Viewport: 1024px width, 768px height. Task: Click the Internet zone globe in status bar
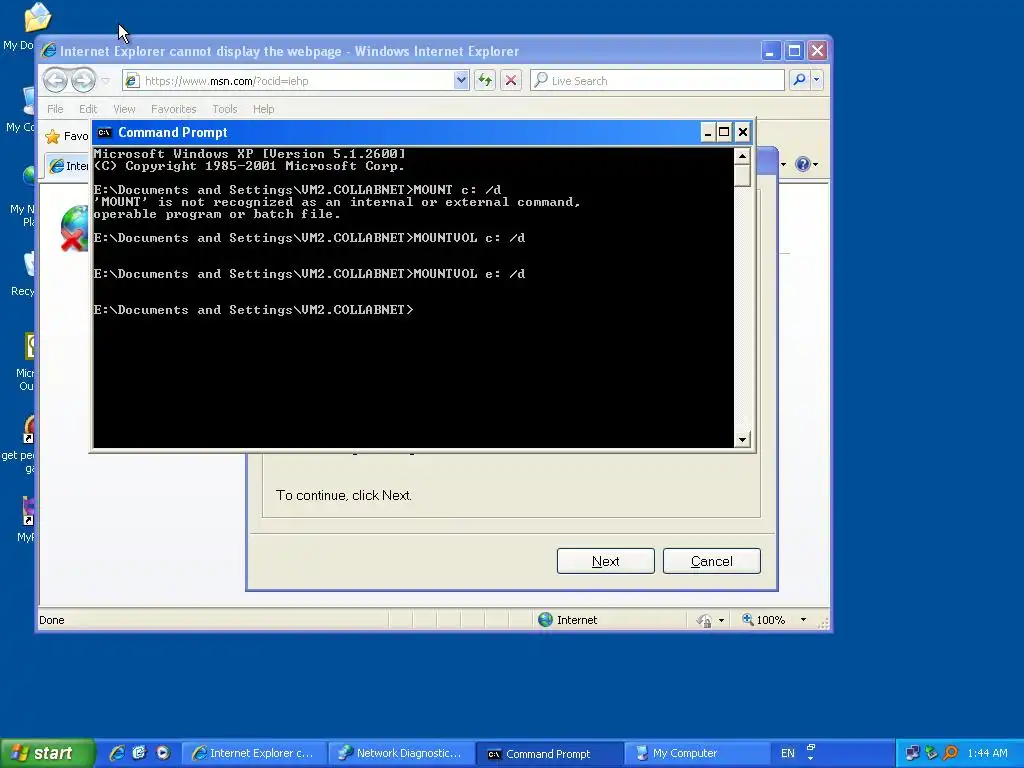545,620
